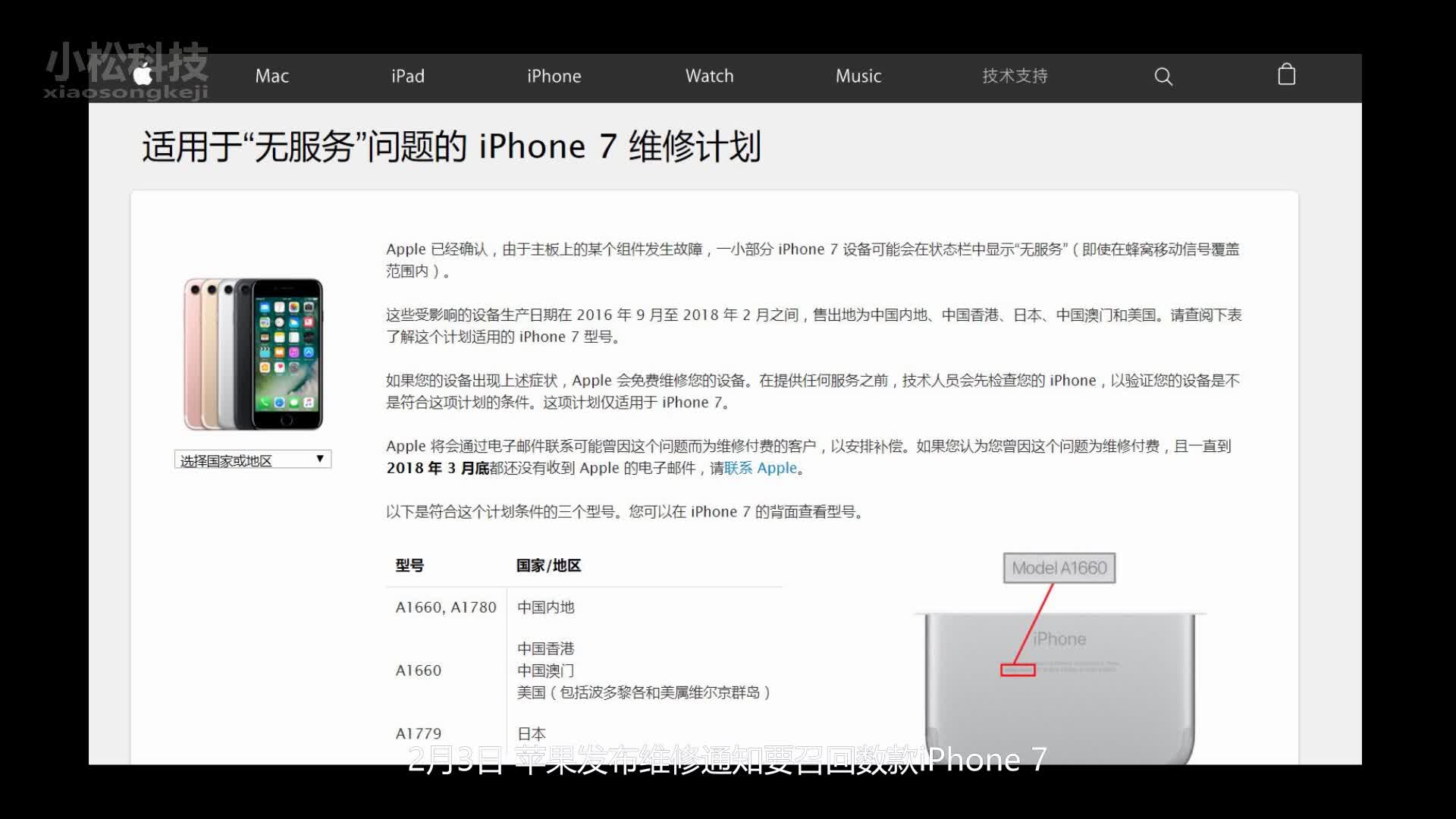Click the shopping bag icon
This screenshot has width=1456, height=819.
pos(1287,76)
